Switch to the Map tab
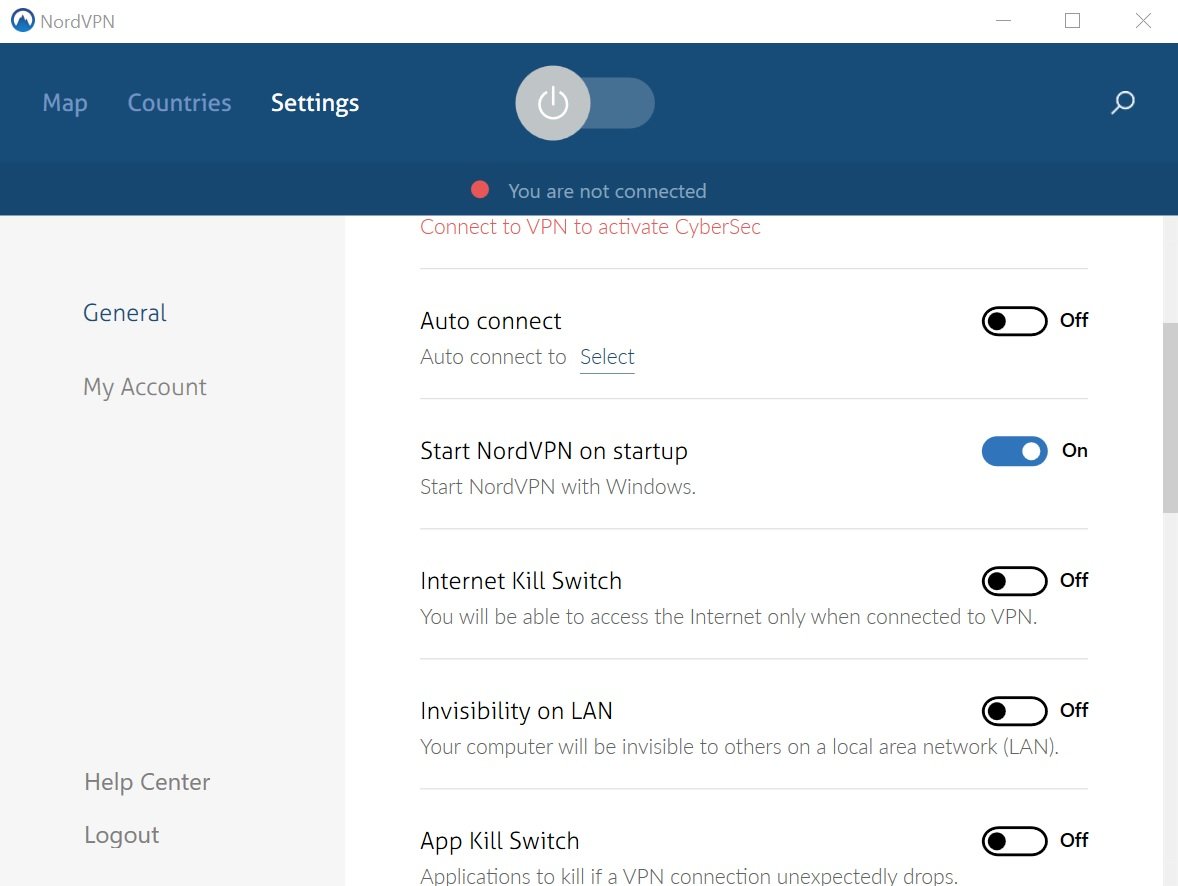Screen dimensions: 1178x886 point(65,103)
